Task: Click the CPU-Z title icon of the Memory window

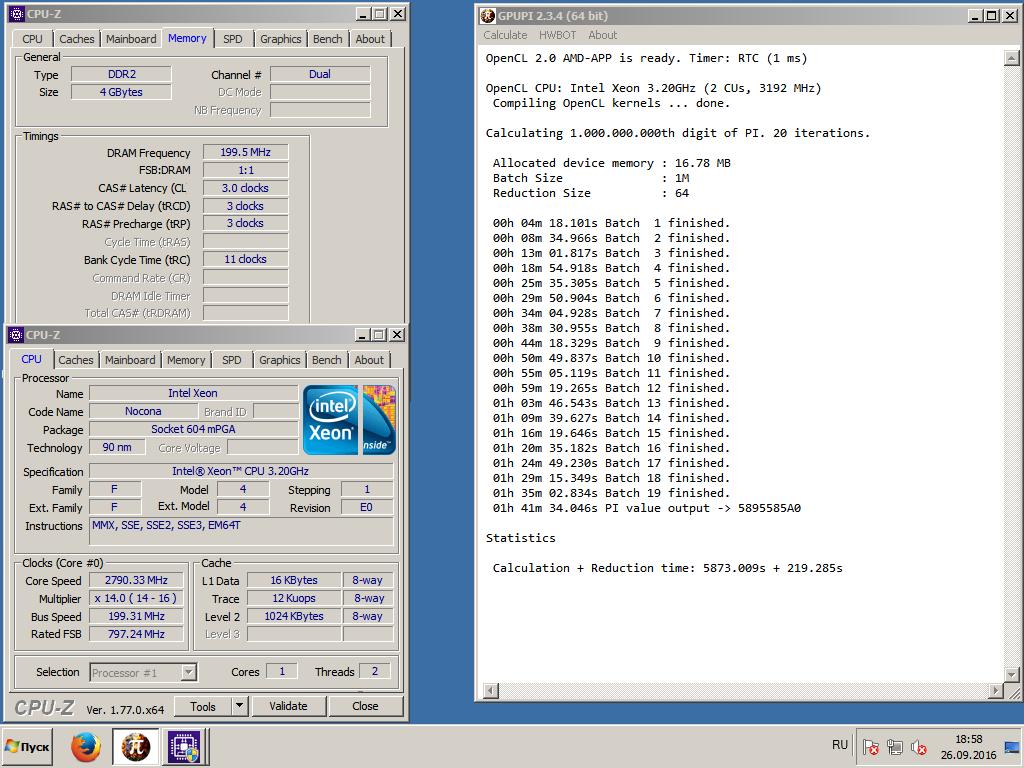Action: (16, 14)
